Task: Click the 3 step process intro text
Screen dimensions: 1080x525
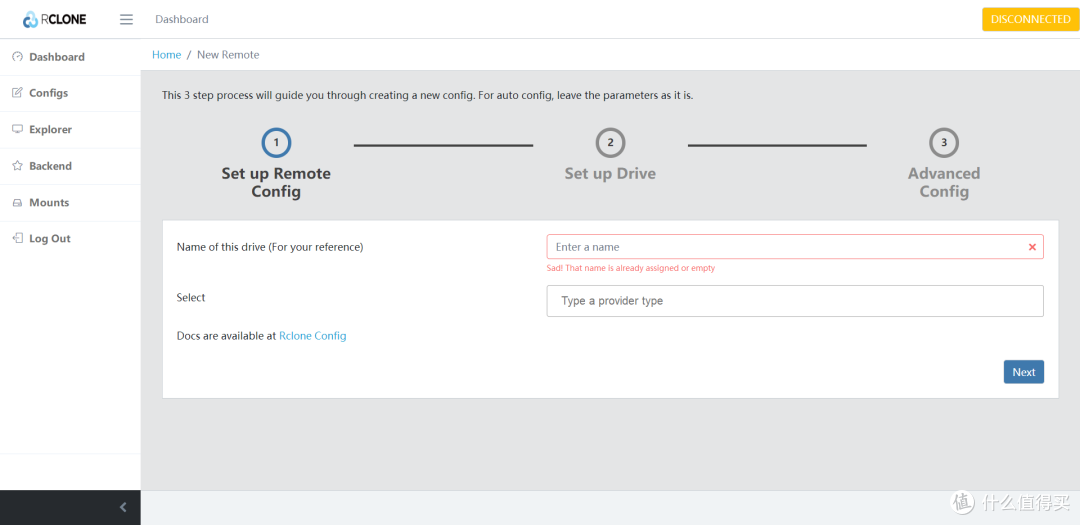Action: pyautogui.click(x=427, y=96)
